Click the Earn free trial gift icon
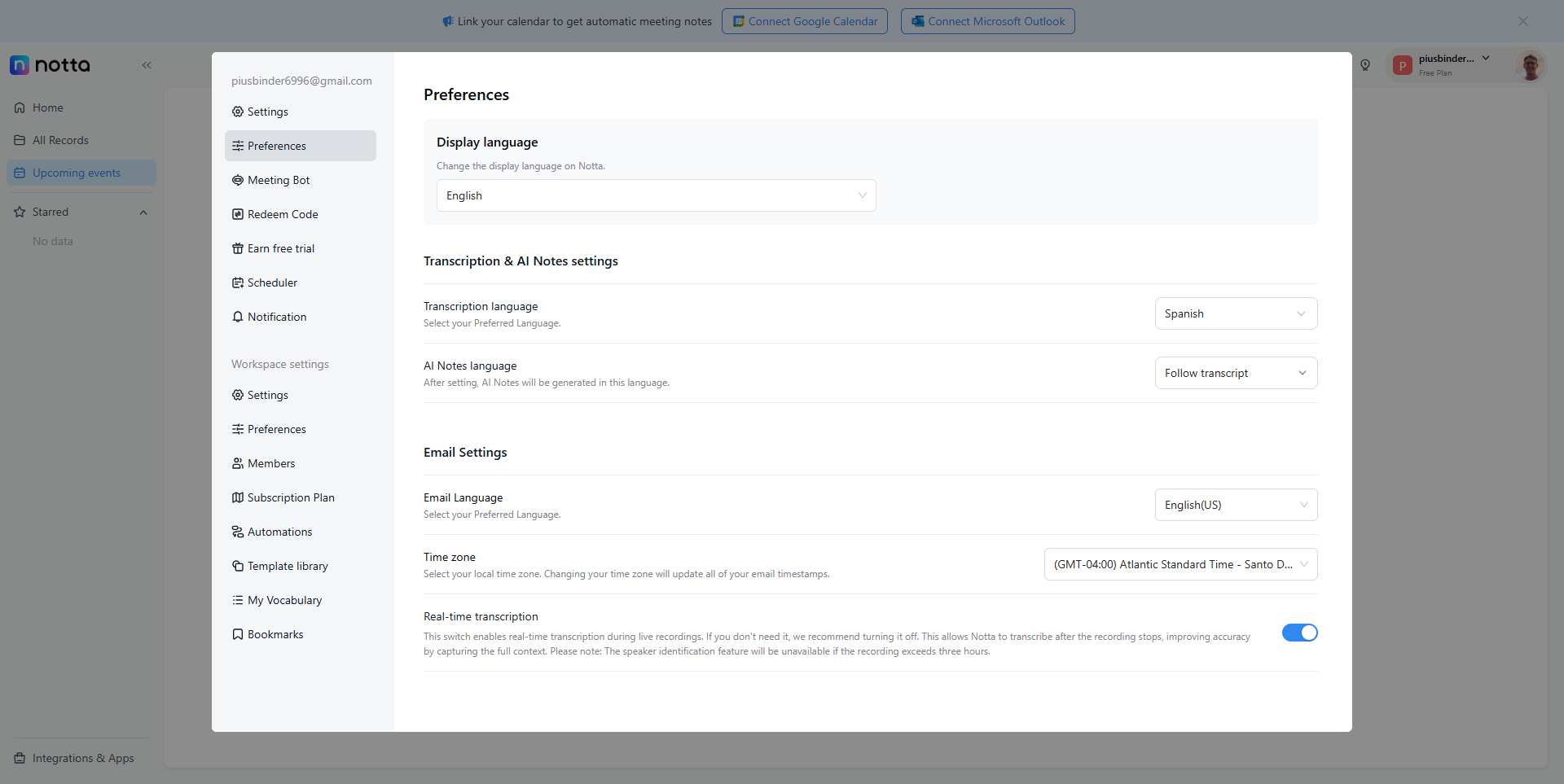1564x784 pixels. tap(238, 248)
